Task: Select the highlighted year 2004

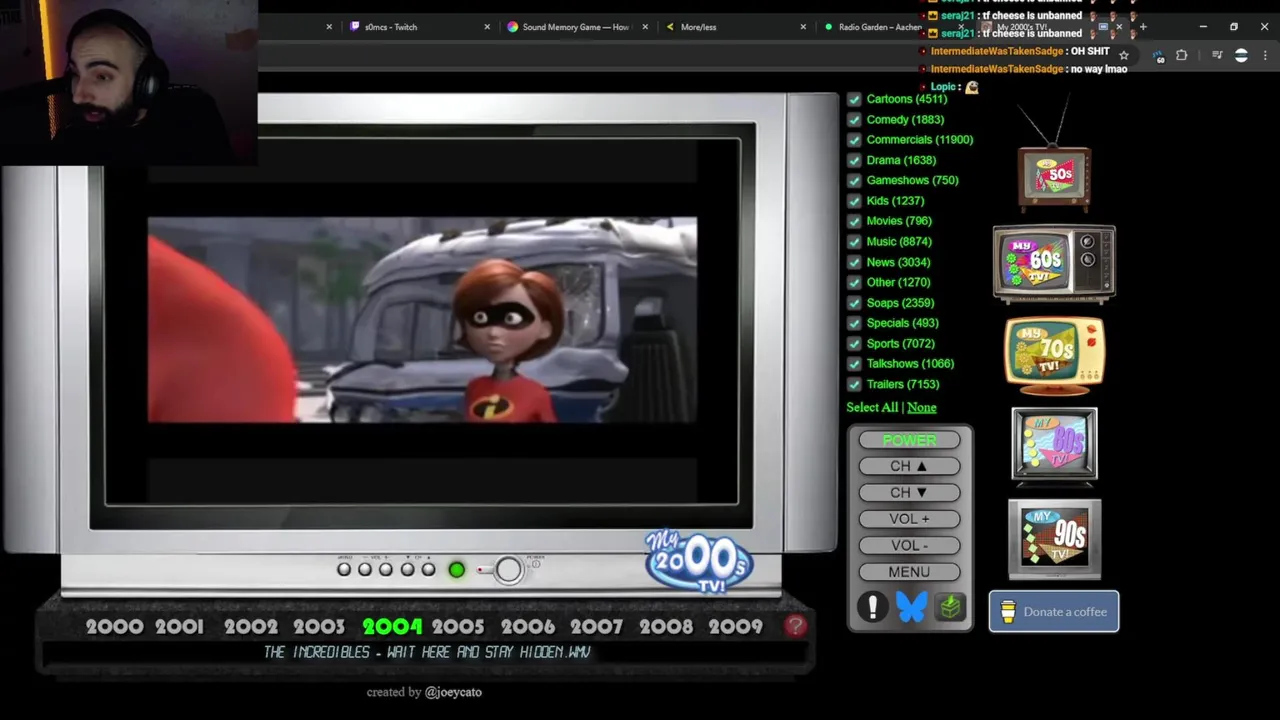Action: (x=392, y=627)
